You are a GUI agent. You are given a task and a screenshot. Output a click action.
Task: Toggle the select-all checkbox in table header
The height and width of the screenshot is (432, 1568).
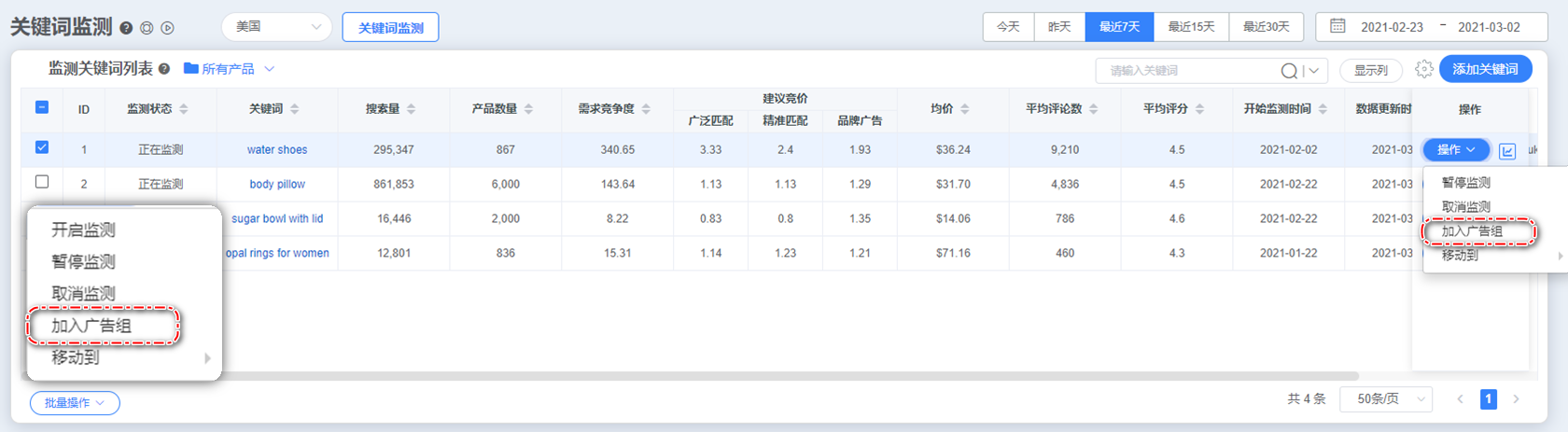tap(42, 107)
